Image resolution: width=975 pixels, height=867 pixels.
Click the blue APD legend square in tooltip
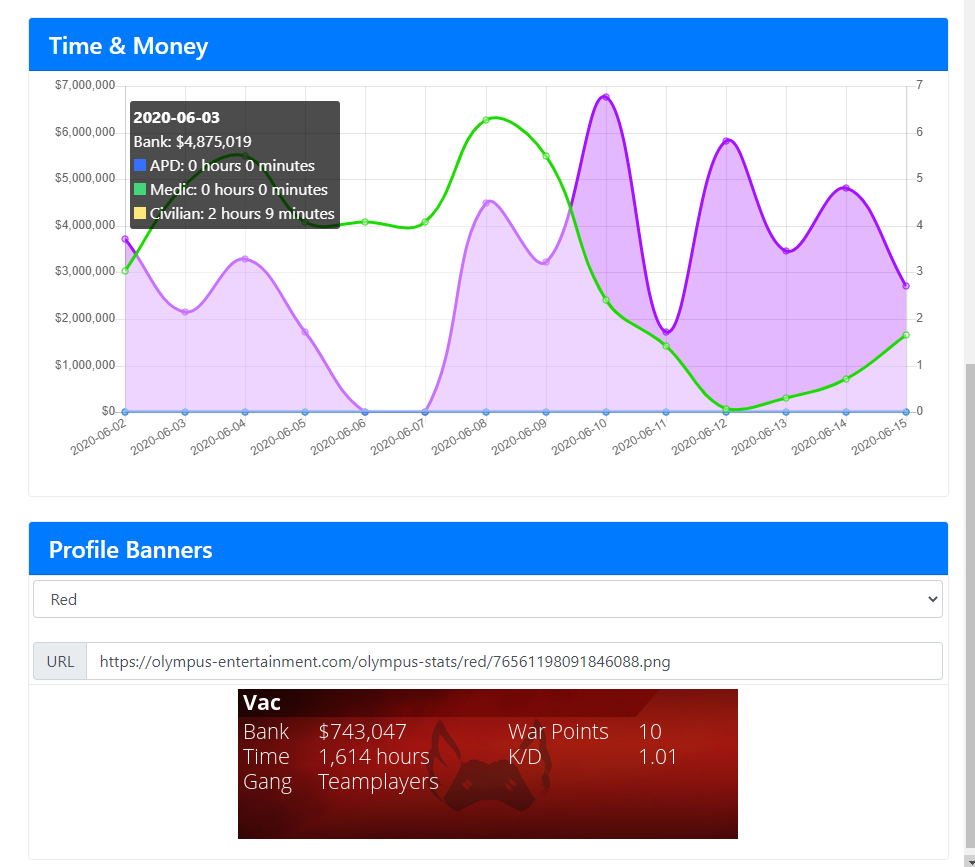(x=140, y=165)
